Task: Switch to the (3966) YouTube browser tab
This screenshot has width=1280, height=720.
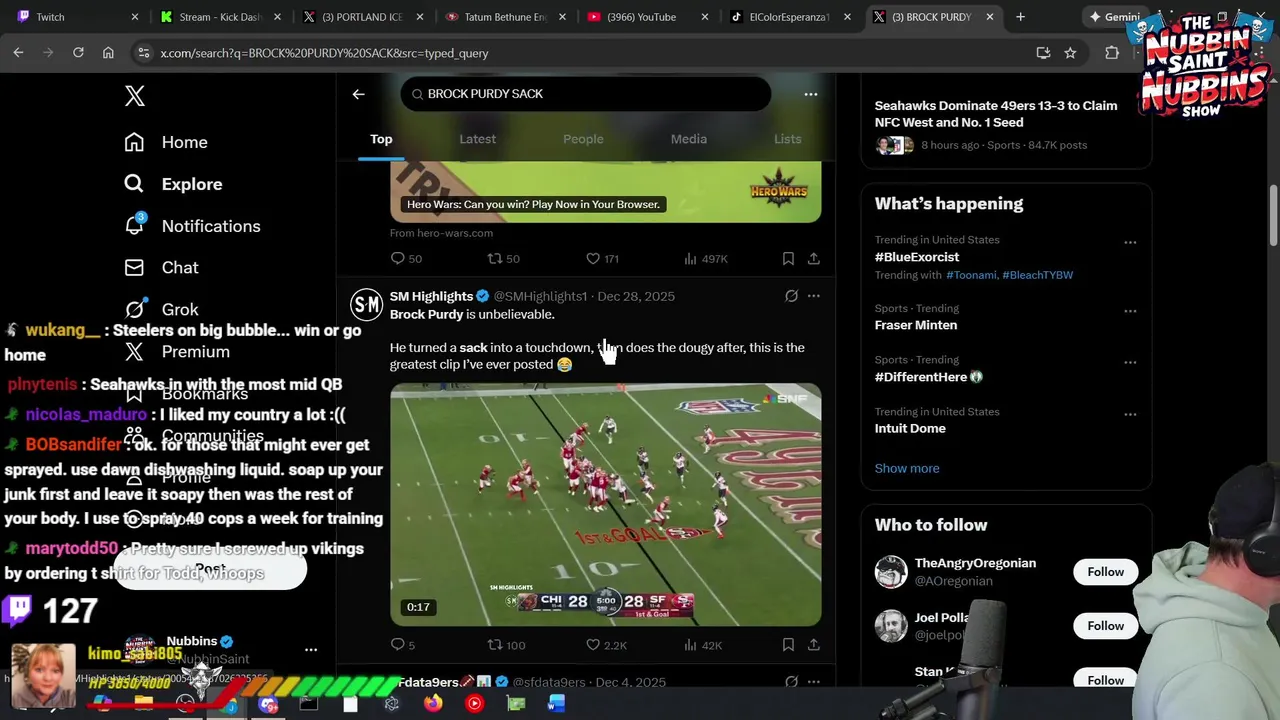Action: [x=648, y=17]
